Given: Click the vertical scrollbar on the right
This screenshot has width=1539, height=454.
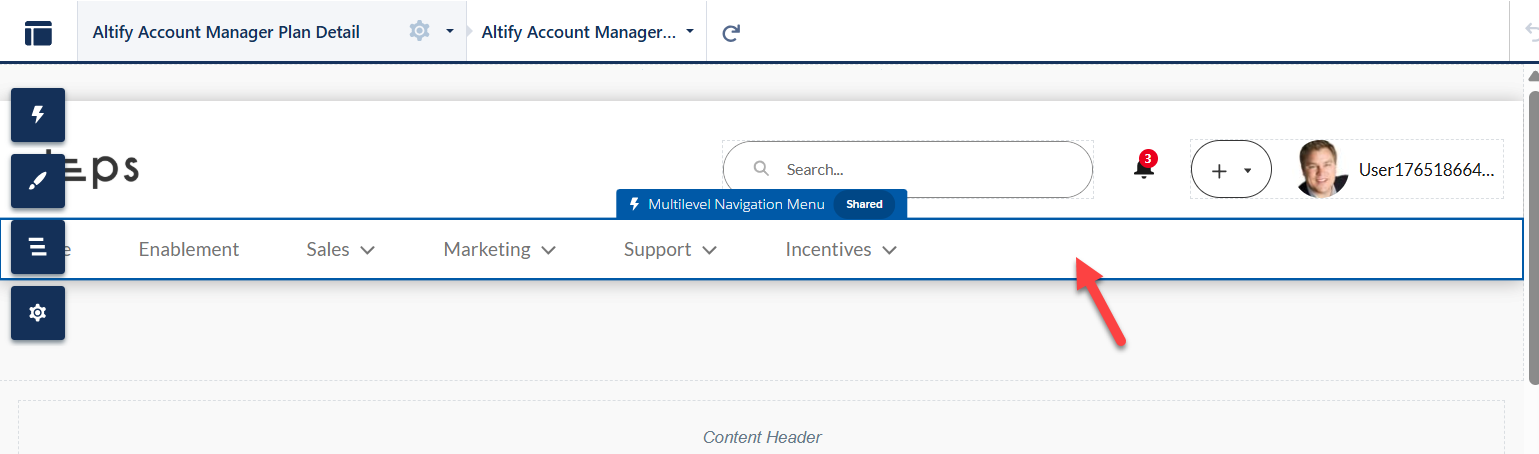Looking at the screenshot, I should click(1531, 230).
